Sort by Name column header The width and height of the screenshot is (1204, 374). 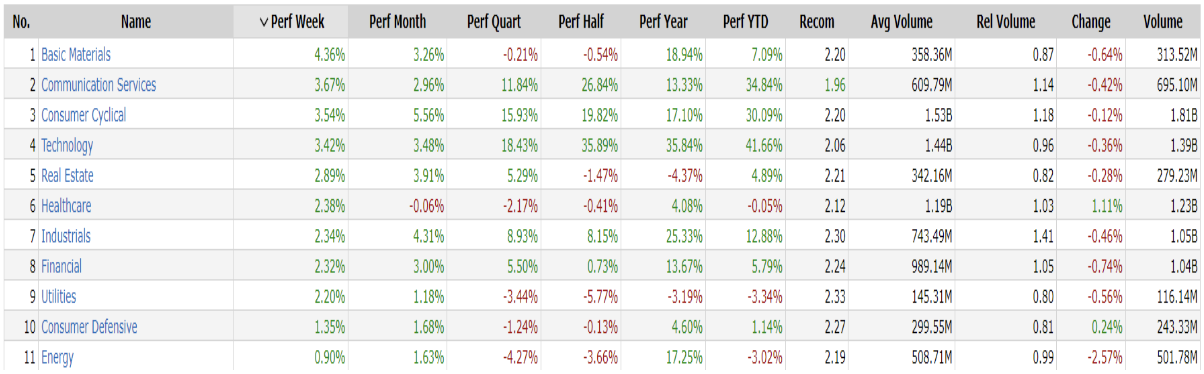pyautogui.click(x=135, y=21)
